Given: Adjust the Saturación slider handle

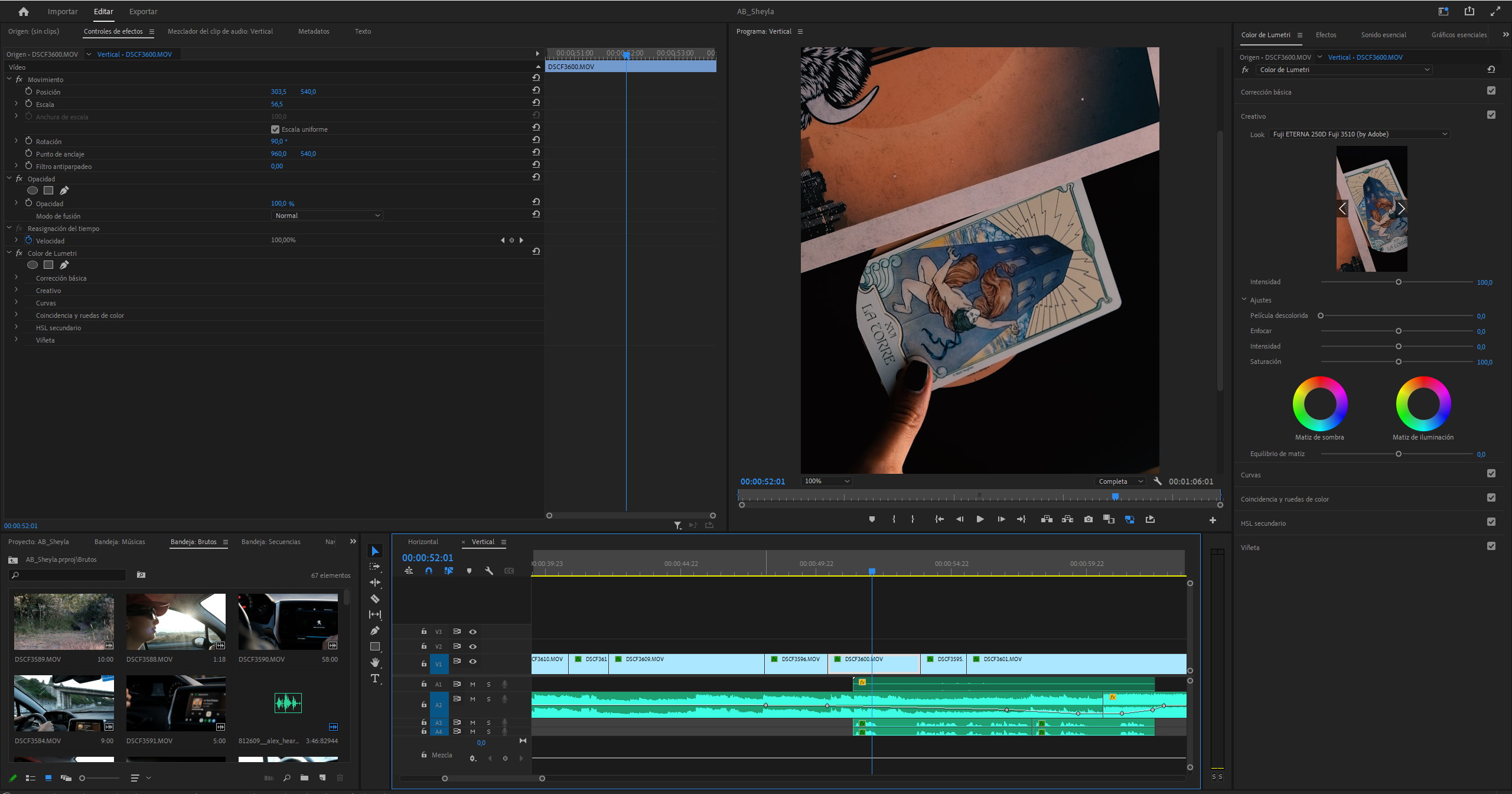Looking at the screenshot, I should (x=1399, y=362).
